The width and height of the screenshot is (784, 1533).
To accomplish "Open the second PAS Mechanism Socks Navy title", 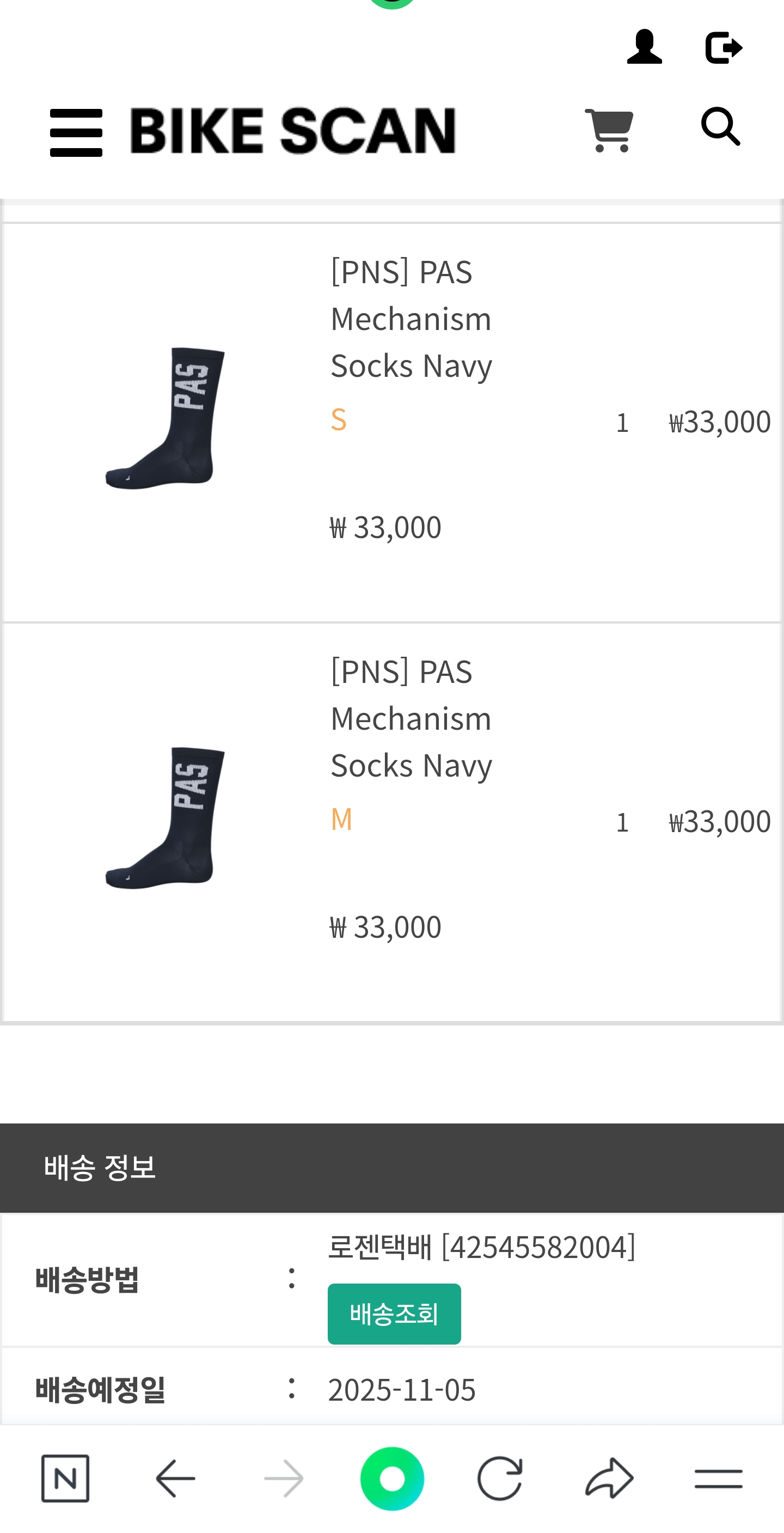I will point(411,718).
